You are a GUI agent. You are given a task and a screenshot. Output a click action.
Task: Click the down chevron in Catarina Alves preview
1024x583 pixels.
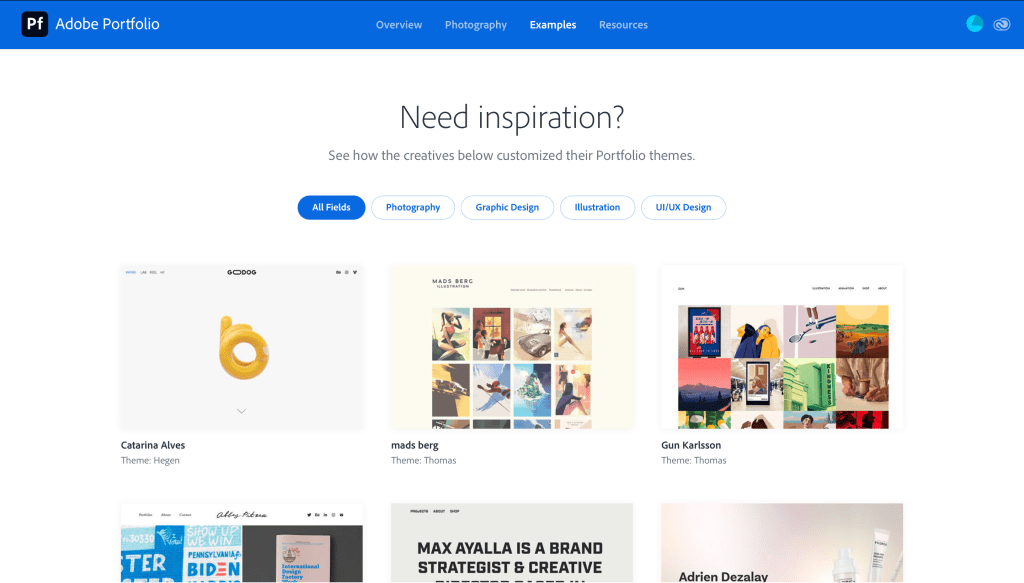241,411
